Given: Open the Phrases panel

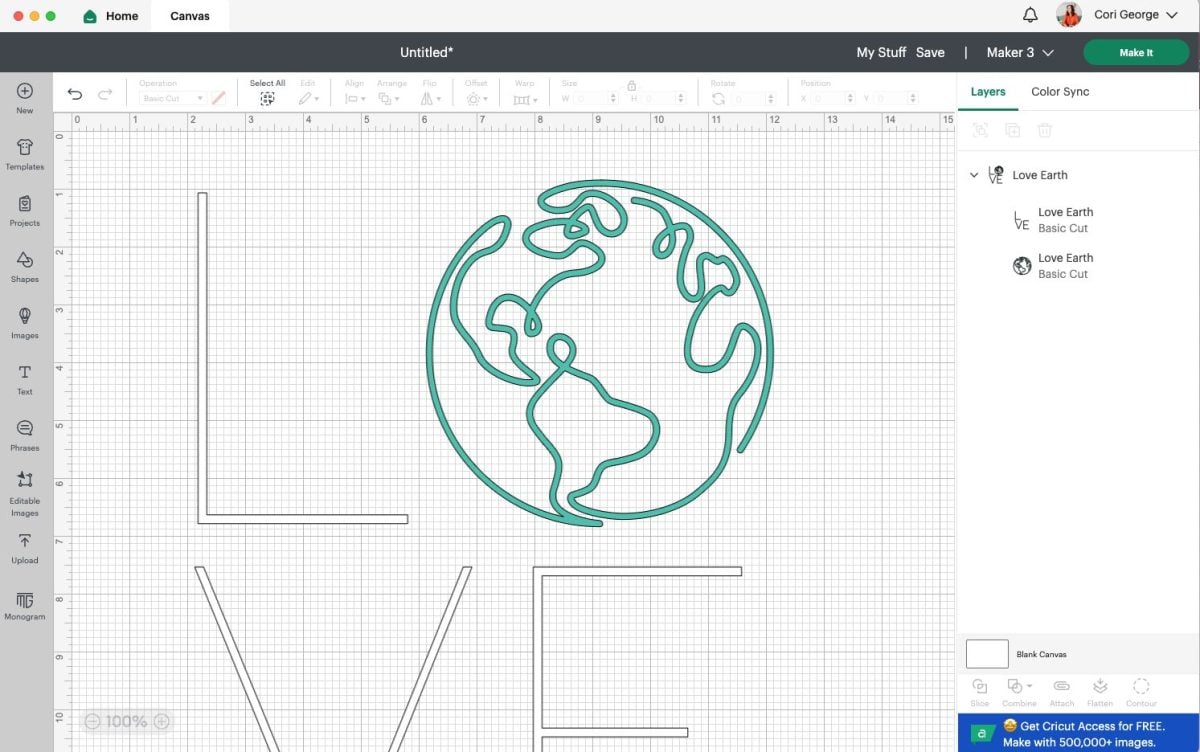Looking at the screenshot, I should click(25, 435).
